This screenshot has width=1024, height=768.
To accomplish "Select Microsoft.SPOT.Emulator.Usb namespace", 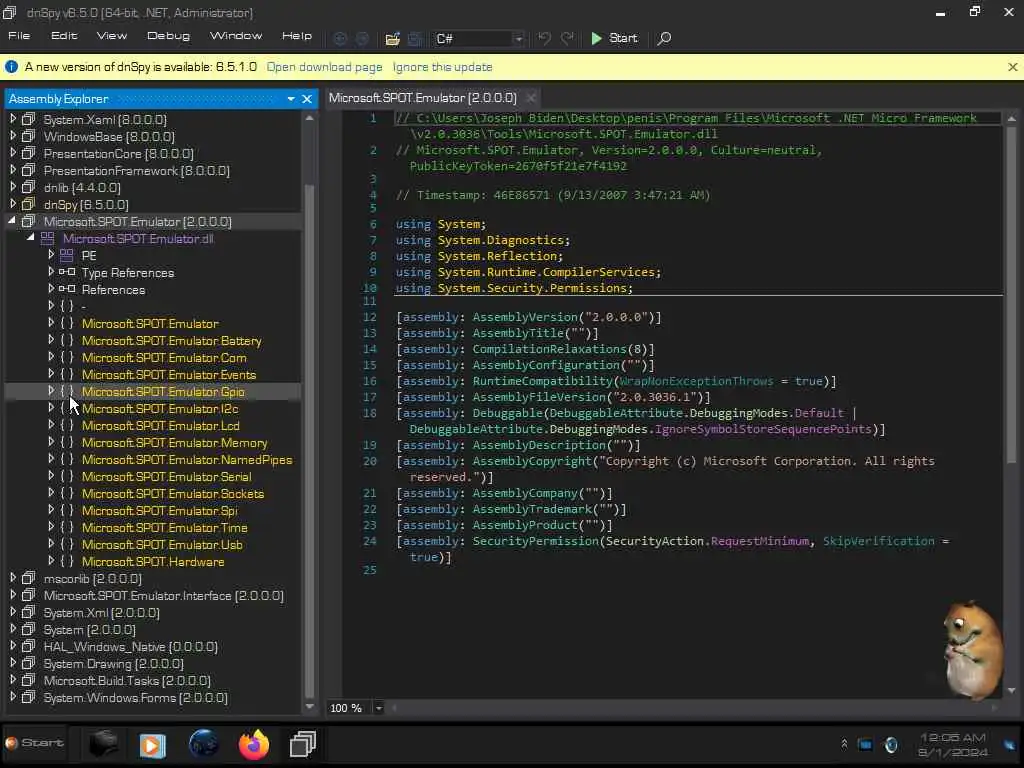I will [162, 545].
